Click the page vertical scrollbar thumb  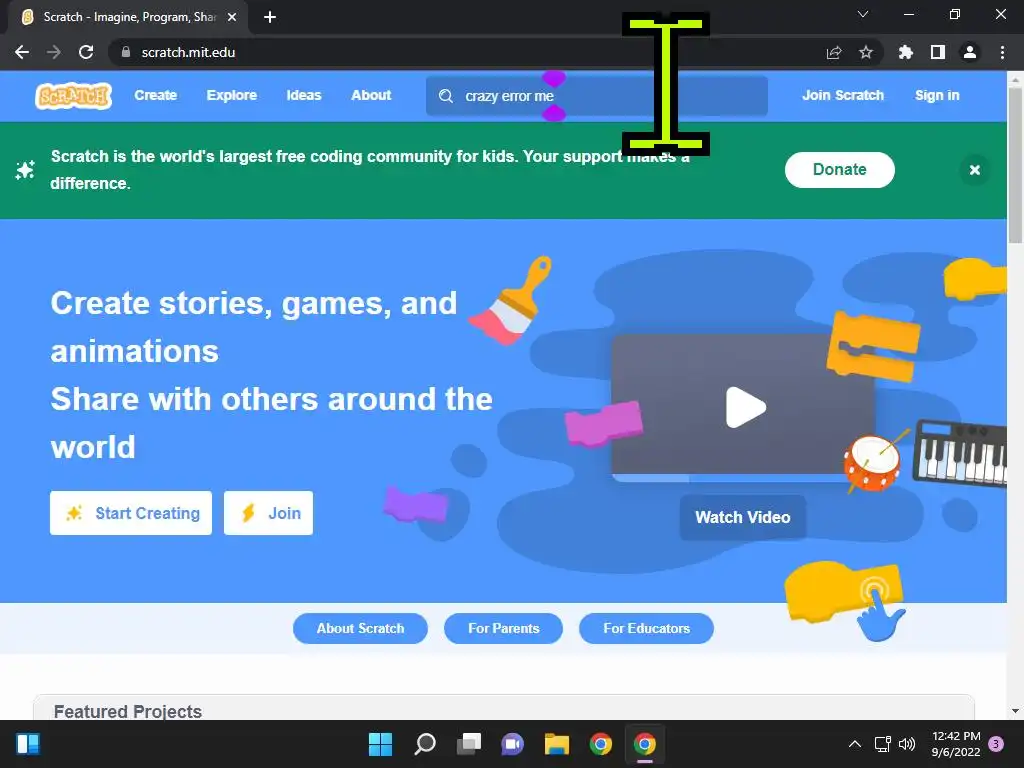pos(1016,165)
